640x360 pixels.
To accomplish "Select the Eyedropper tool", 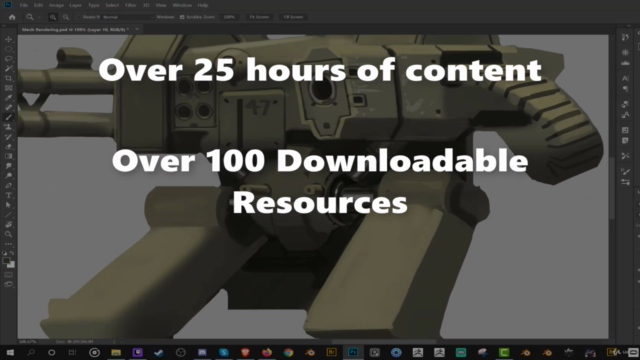I will (x=8, y=98).
